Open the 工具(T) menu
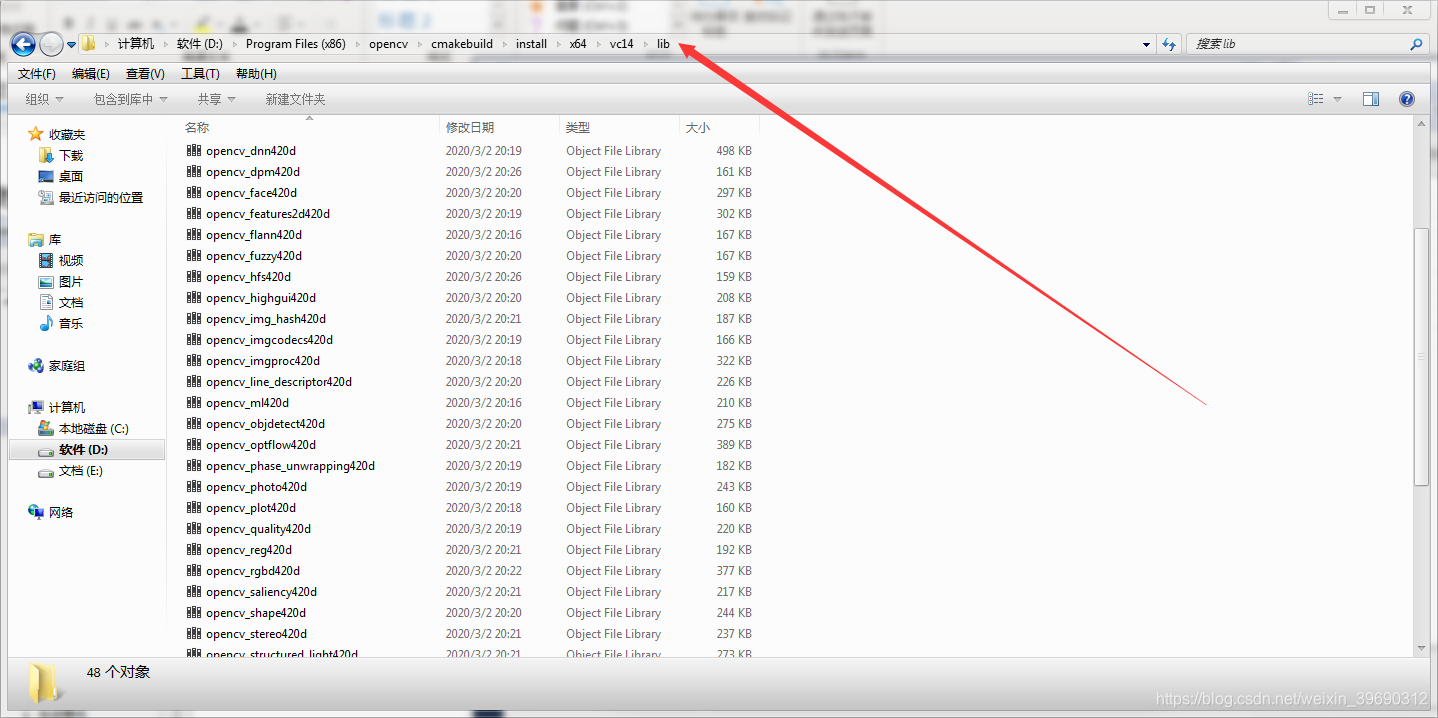 click(x=200, y=74)
